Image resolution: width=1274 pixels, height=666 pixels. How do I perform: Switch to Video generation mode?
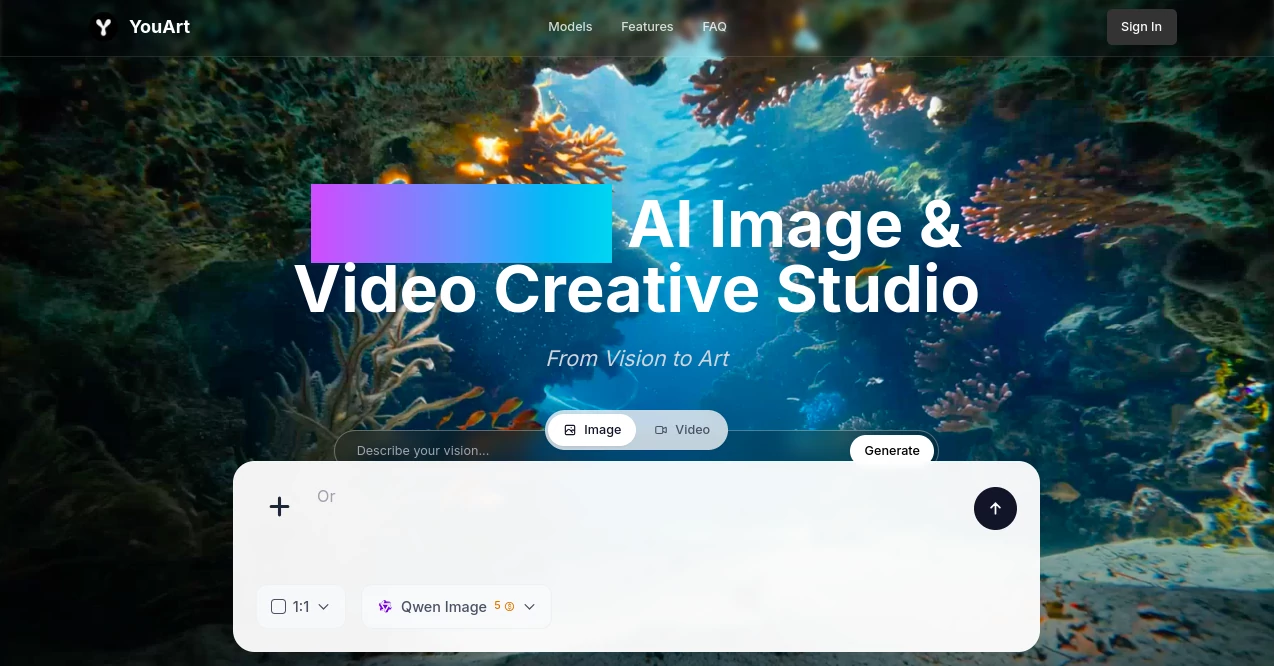682,429
